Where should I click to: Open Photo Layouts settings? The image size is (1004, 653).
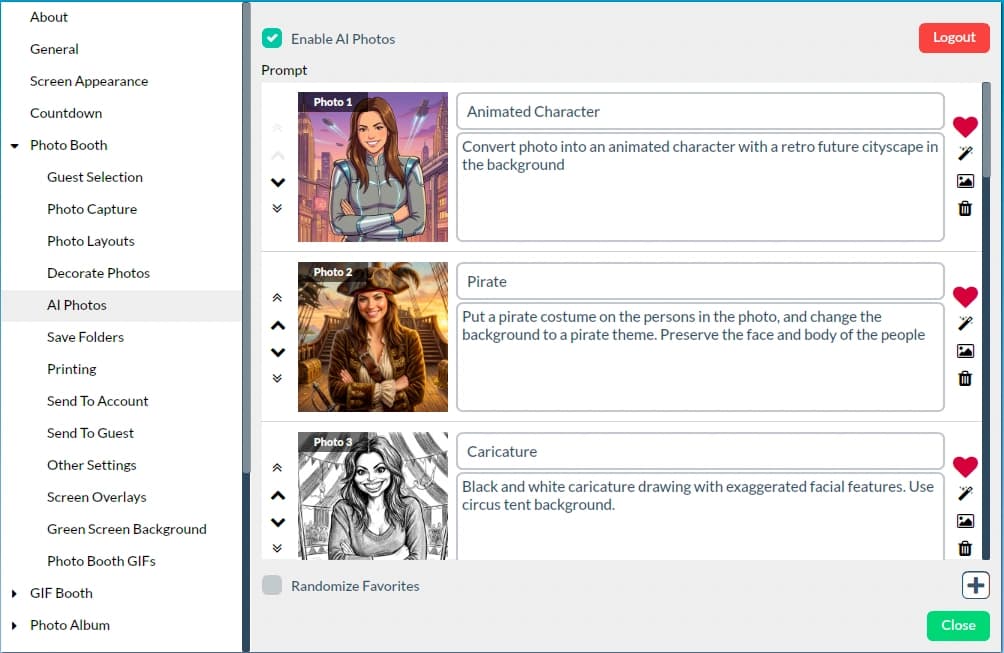91,241
